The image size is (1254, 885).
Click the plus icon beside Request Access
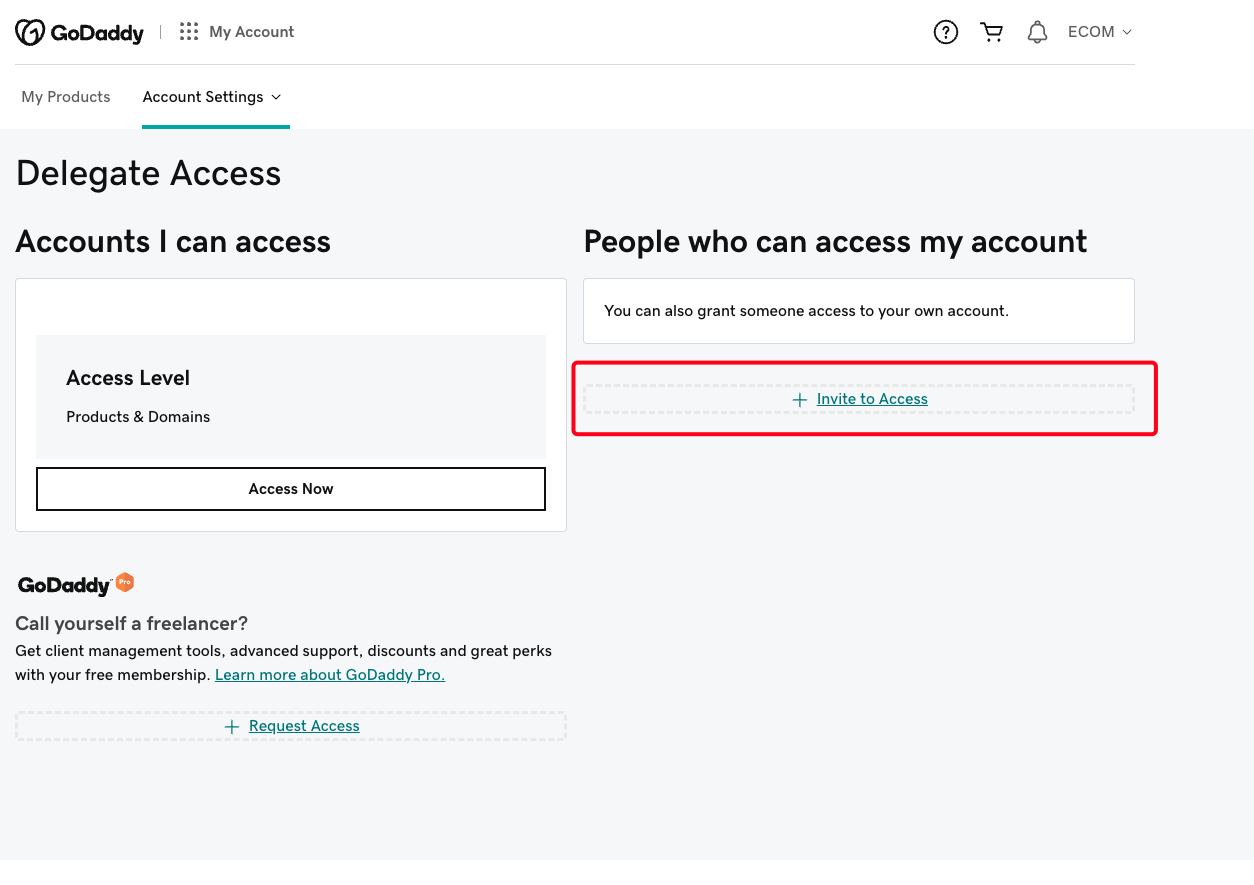(x=232, y=727)
